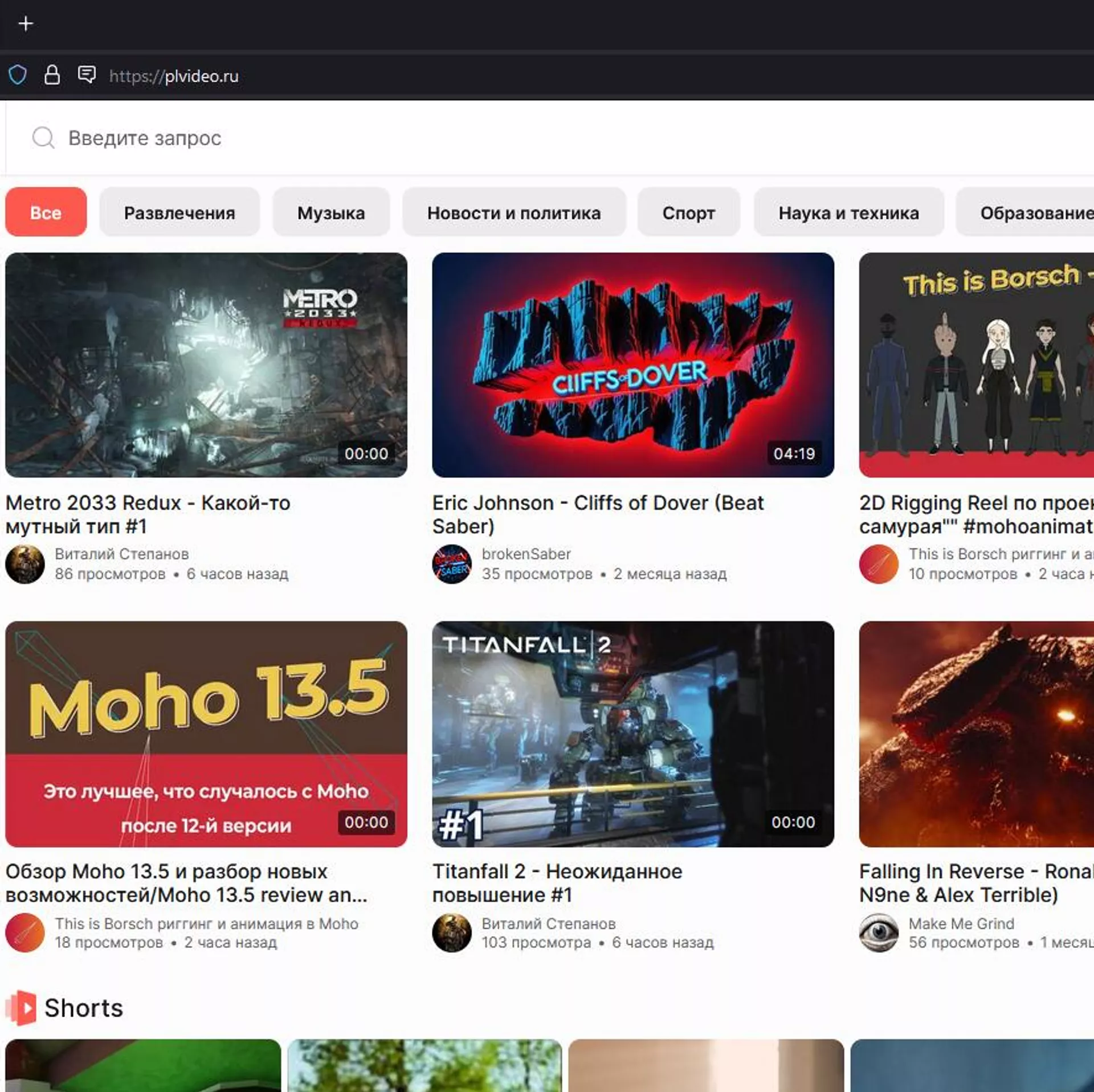Open Виталий Степанов avatar under Metro video
This screenshot has width=1094, height=1092.
pyautogui.click(x=25, y=564)
